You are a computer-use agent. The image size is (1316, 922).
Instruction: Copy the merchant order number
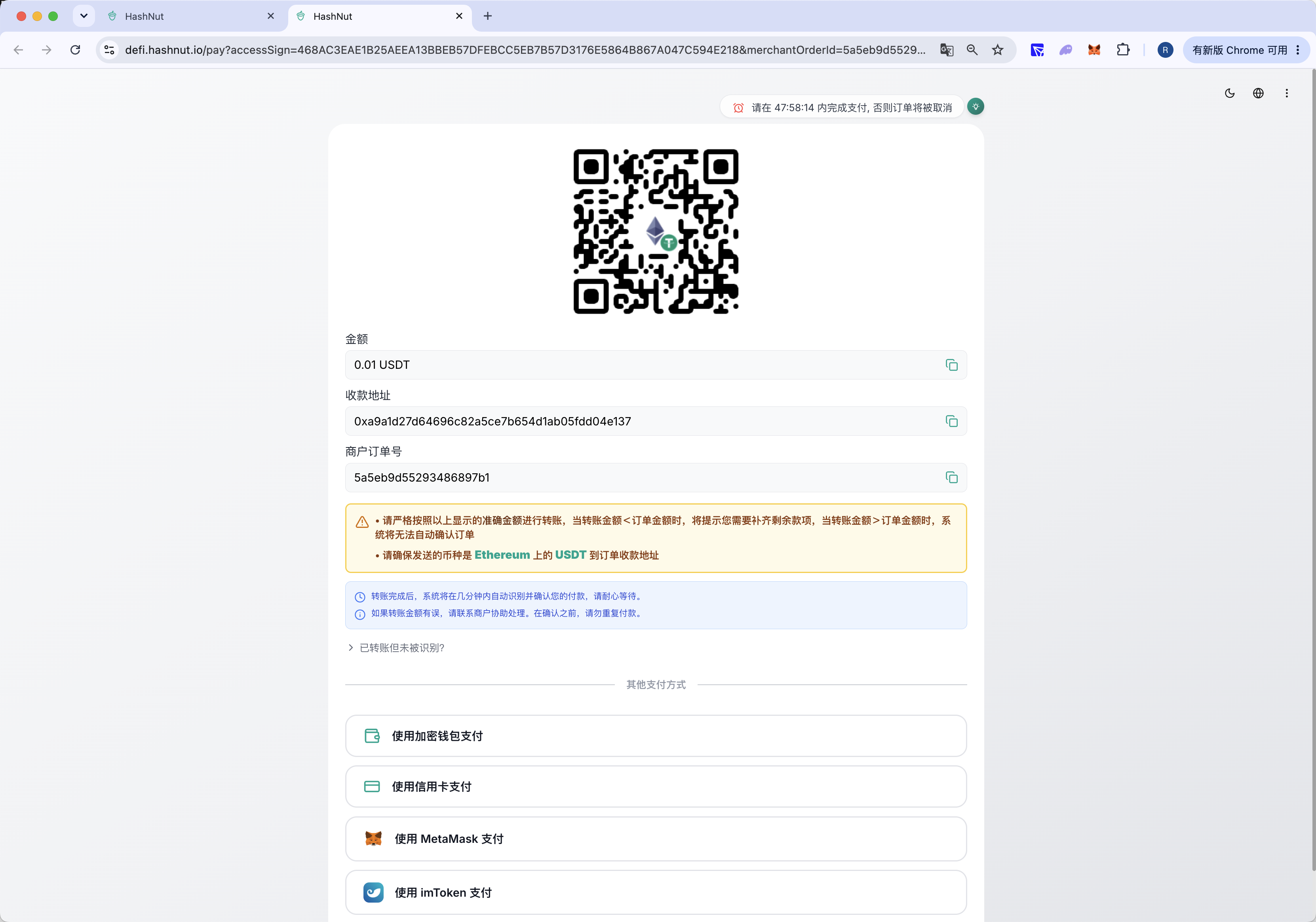pyautogui.click(x=951, y=477)
